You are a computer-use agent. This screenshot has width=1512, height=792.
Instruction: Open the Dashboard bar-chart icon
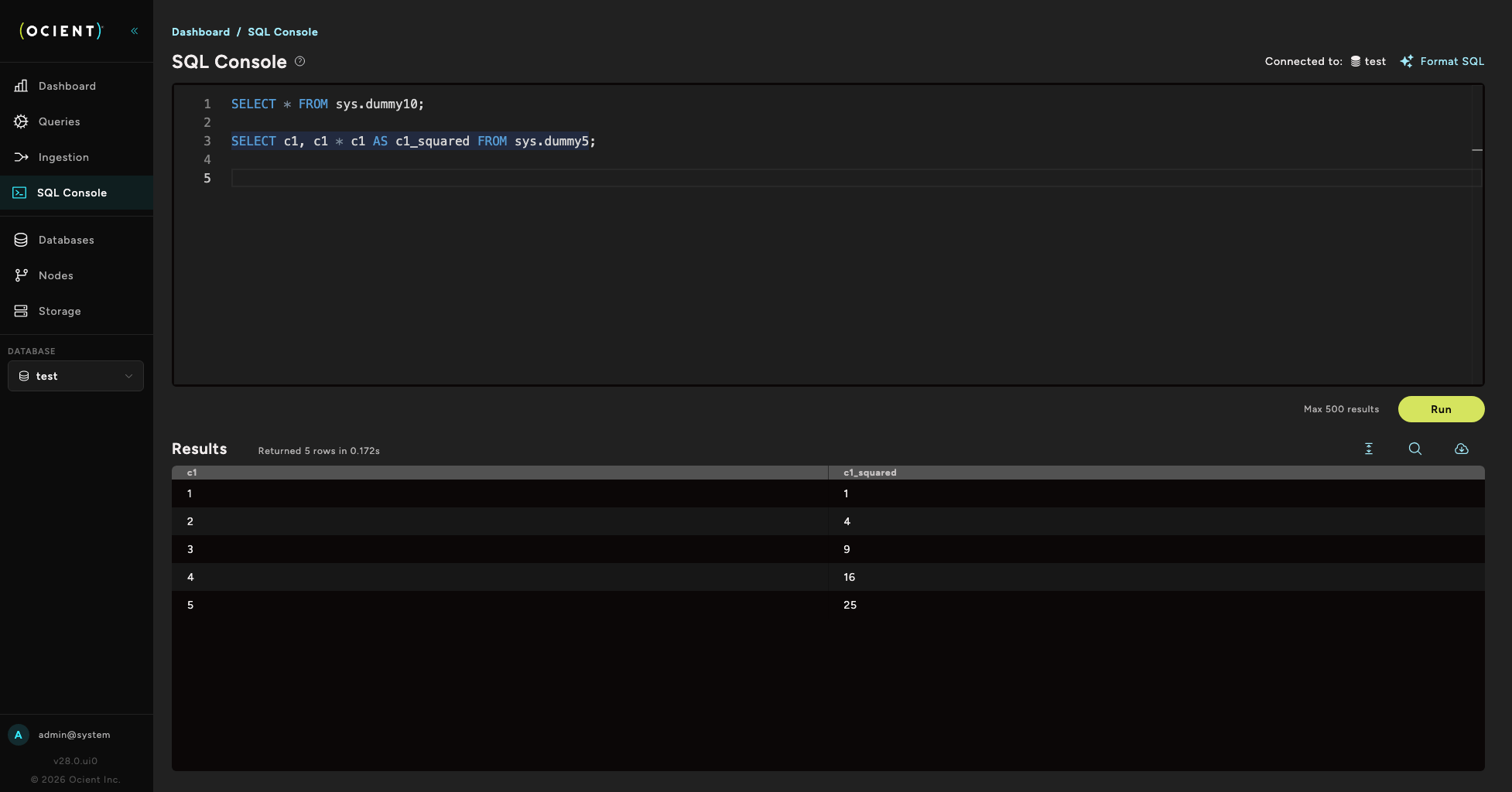pyautogui.click(x=21, y=86)
